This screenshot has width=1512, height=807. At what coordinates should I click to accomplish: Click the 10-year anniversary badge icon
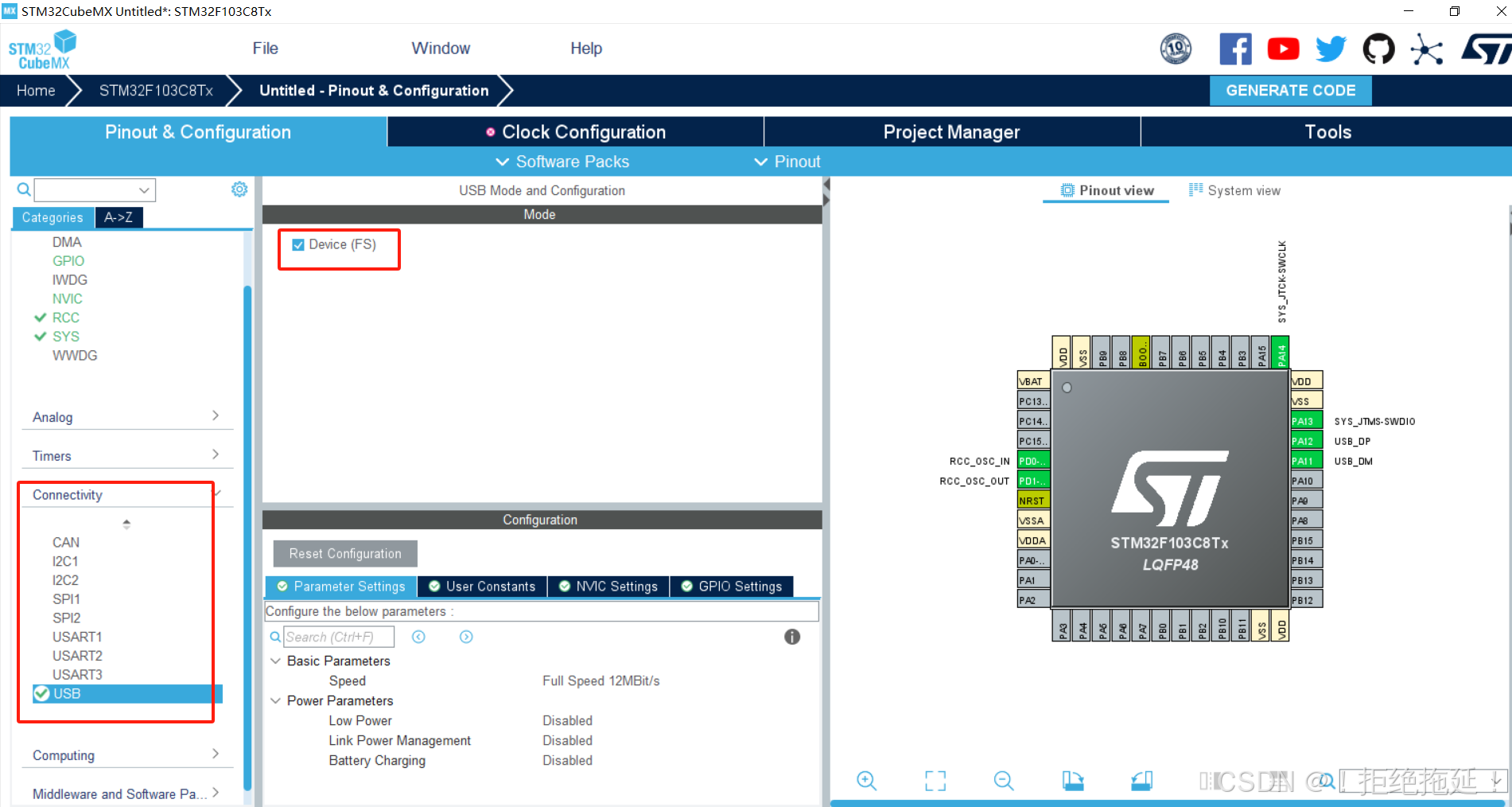(1176, 49)
